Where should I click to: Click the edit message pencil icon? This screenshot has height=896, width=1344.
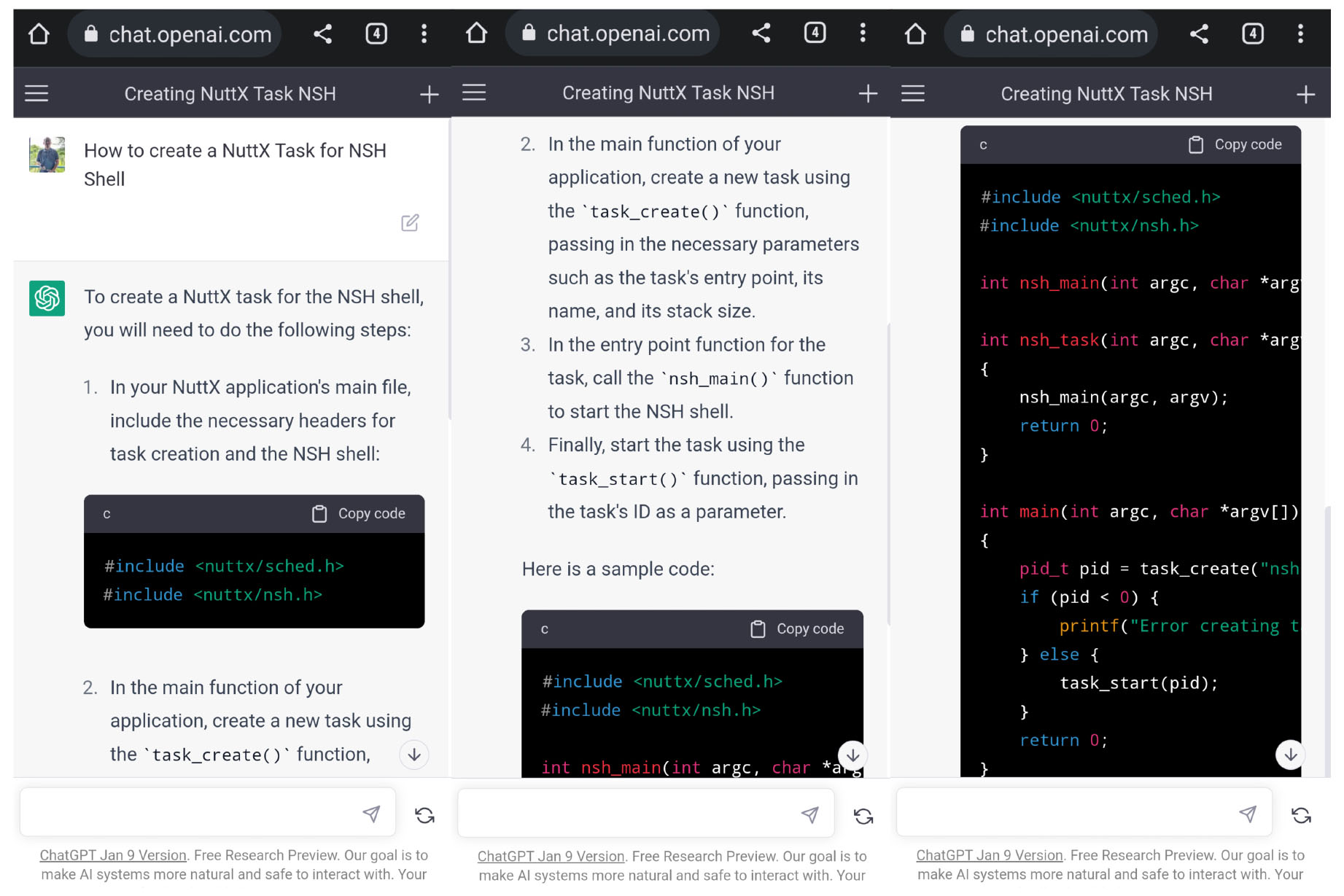(x=410, y=222)
